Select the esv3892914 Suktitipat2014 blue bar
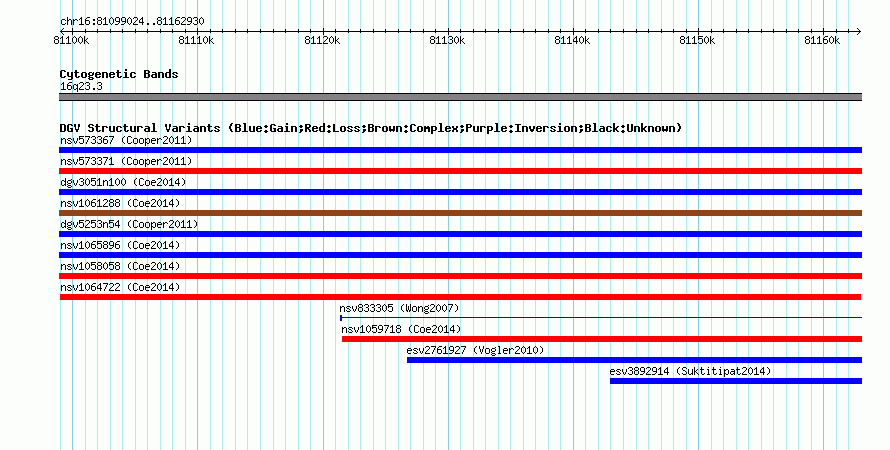The width and height of the screenshot is (890, 450). coord(736,381)
